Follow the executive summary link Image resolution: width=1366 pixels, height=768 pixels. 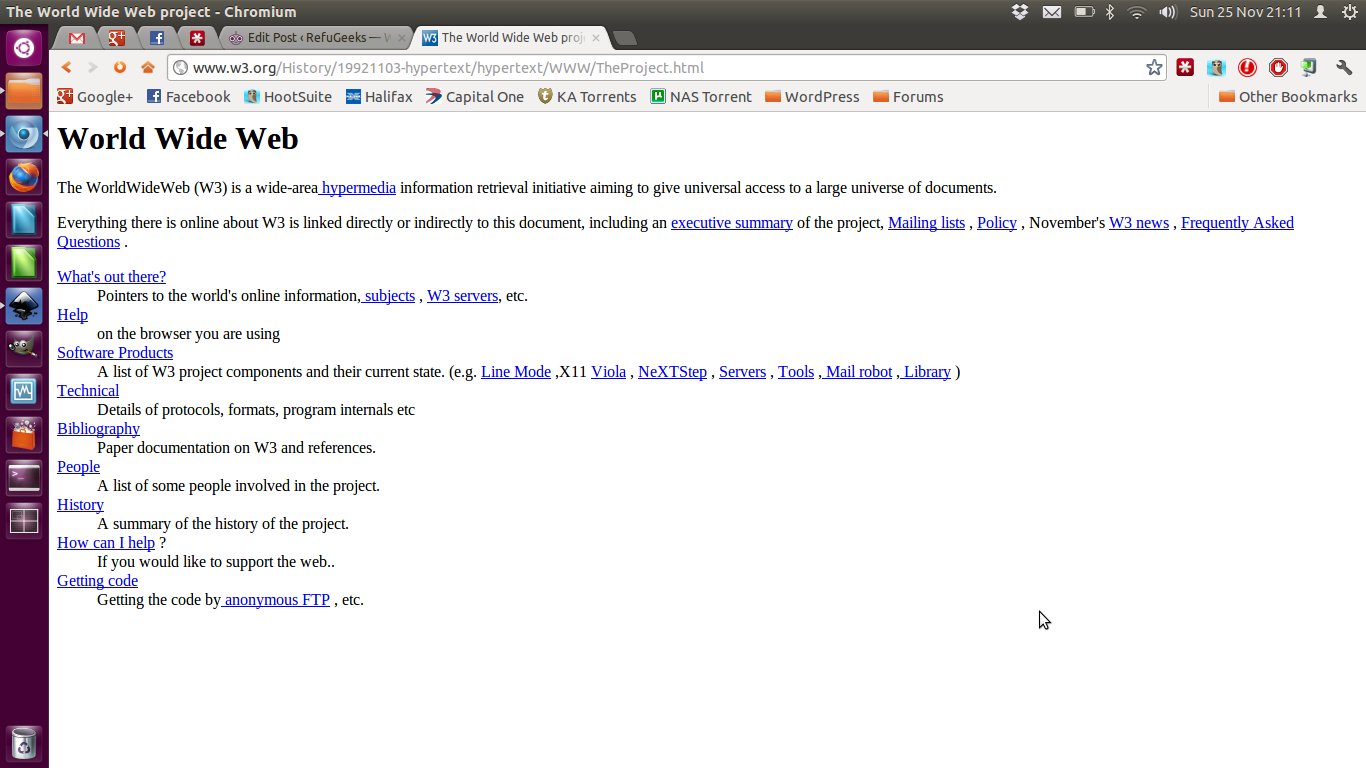click(x=731, y=223)
